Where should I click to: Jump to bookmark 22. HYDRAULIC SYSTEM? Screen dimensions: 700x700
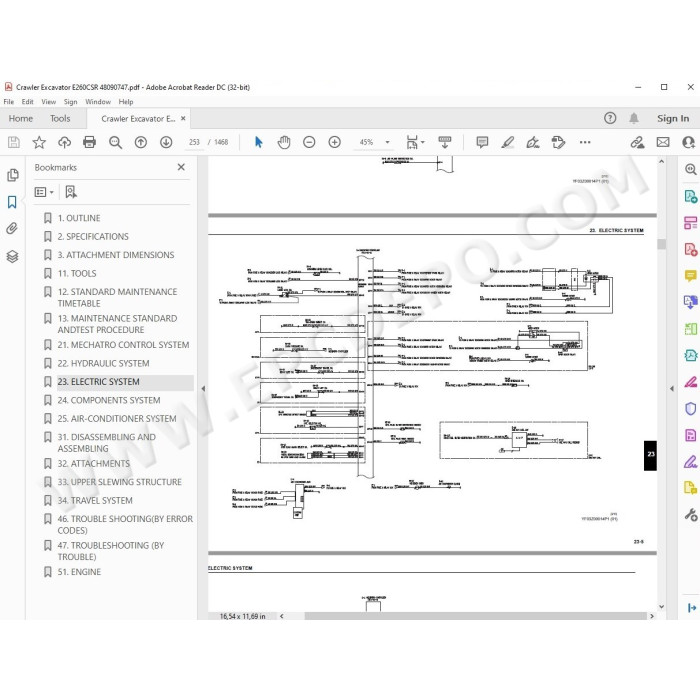coord(103,363)
